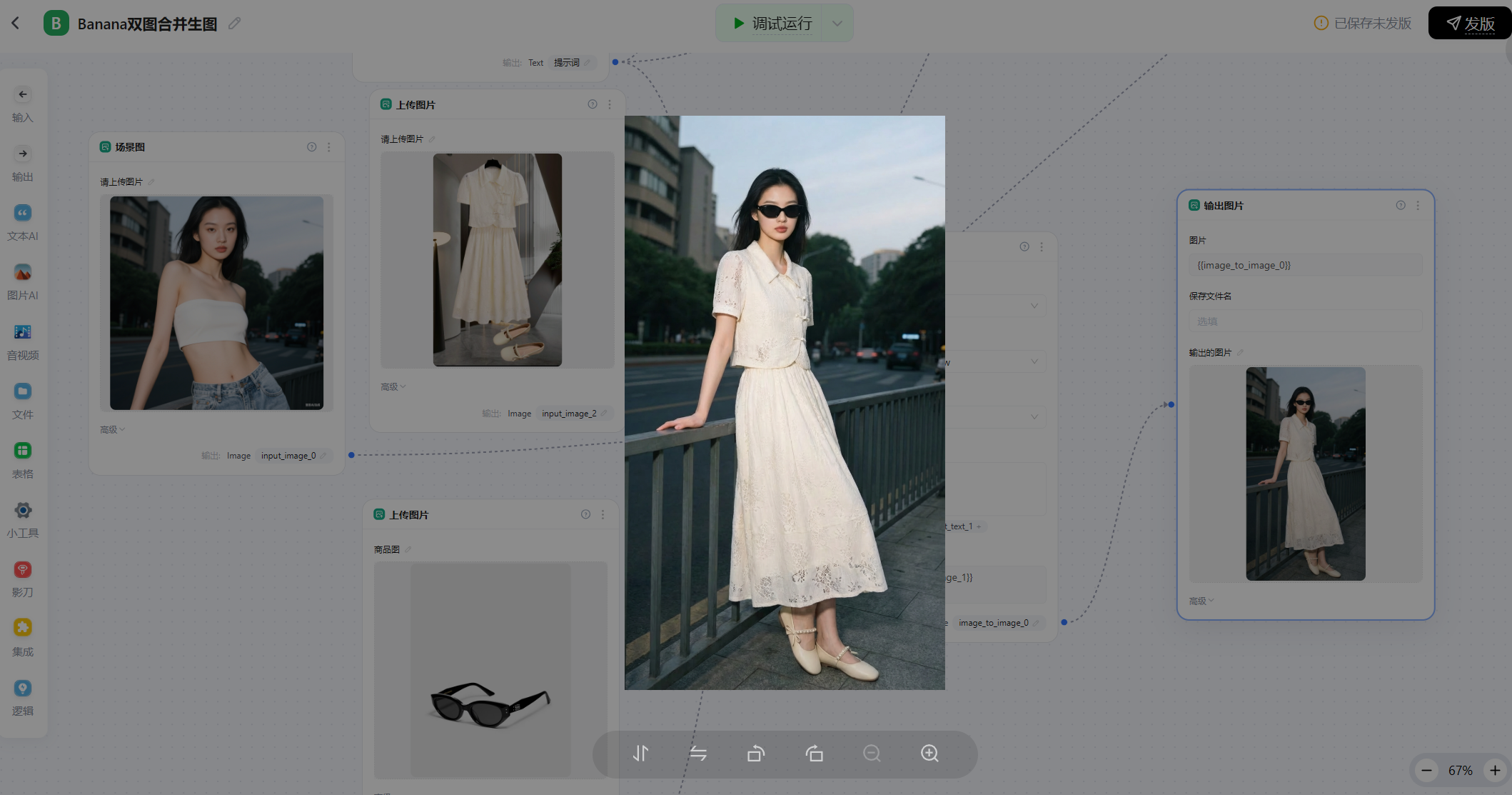This screenshot has width=1512, height=795.
Task: Expand 高级 options in 场景图 node
Action: tap(112, 429)
